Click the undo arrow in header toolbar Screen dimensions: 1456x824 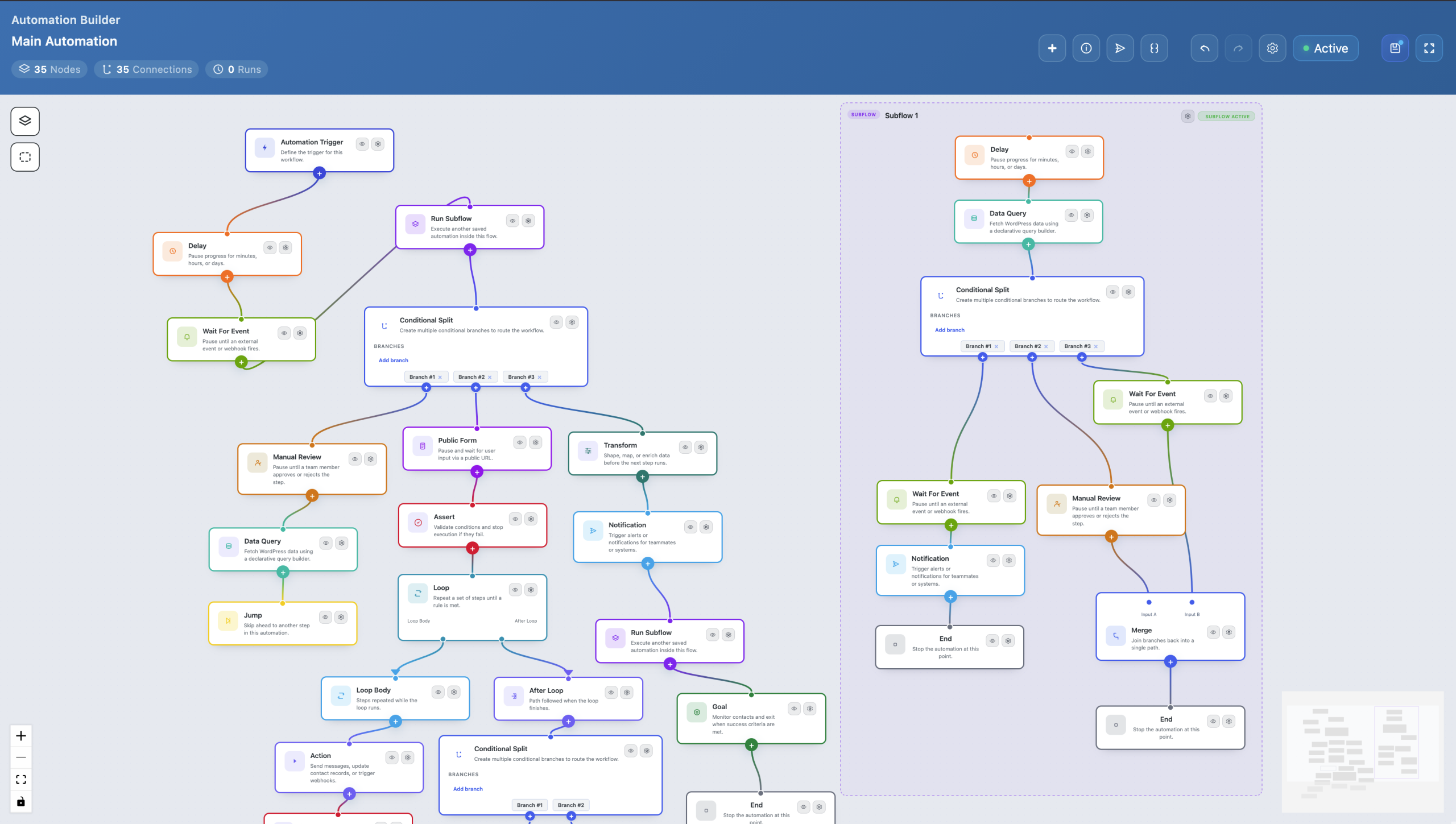(x=1204, y=48)
